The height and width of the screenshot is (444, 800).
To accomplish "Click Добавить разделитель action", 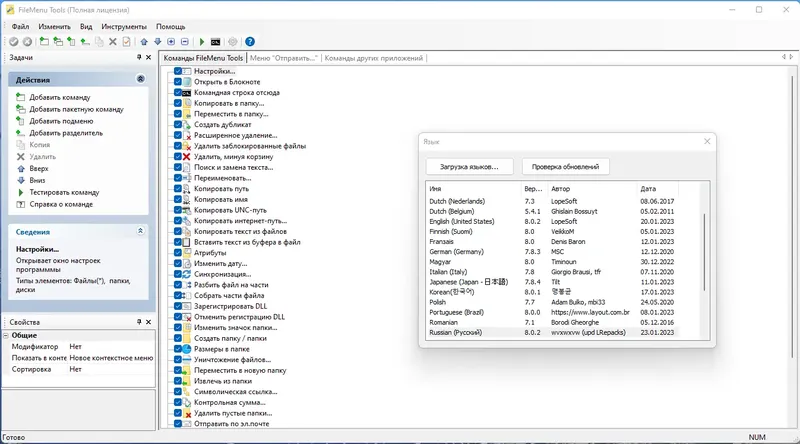I will [66, 133].
